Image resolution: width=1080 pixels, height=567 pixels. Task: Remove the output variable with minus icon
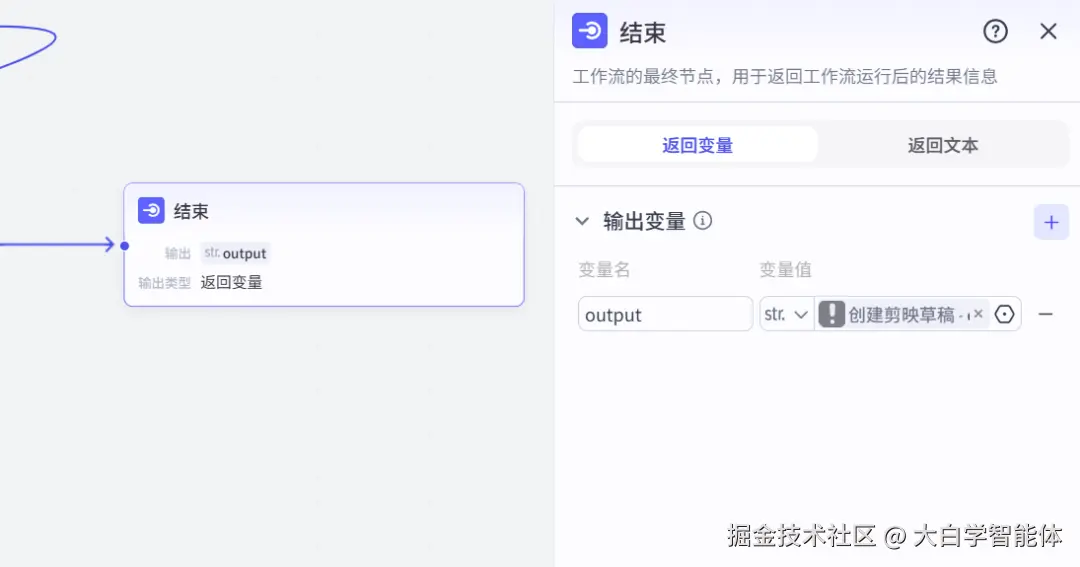point(1045,314)
